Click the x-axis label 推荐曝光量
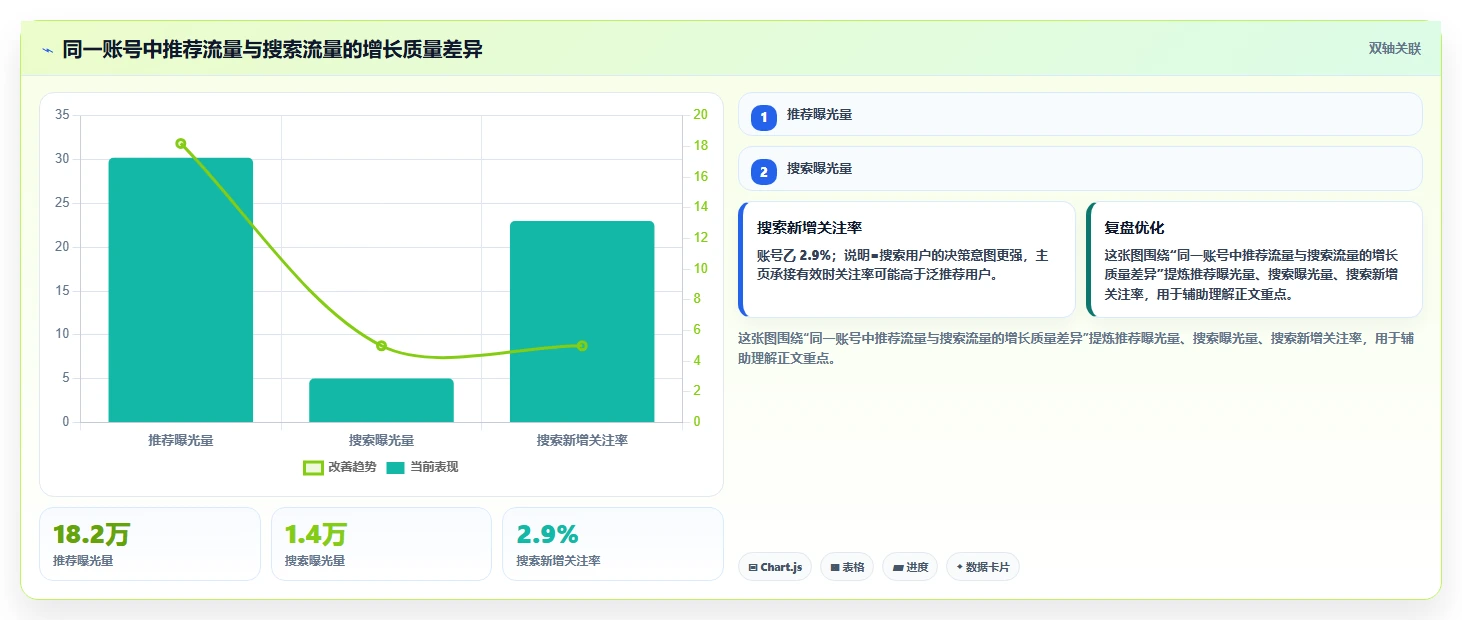The height and width of the screenshot is (620, 1462). 181,440
